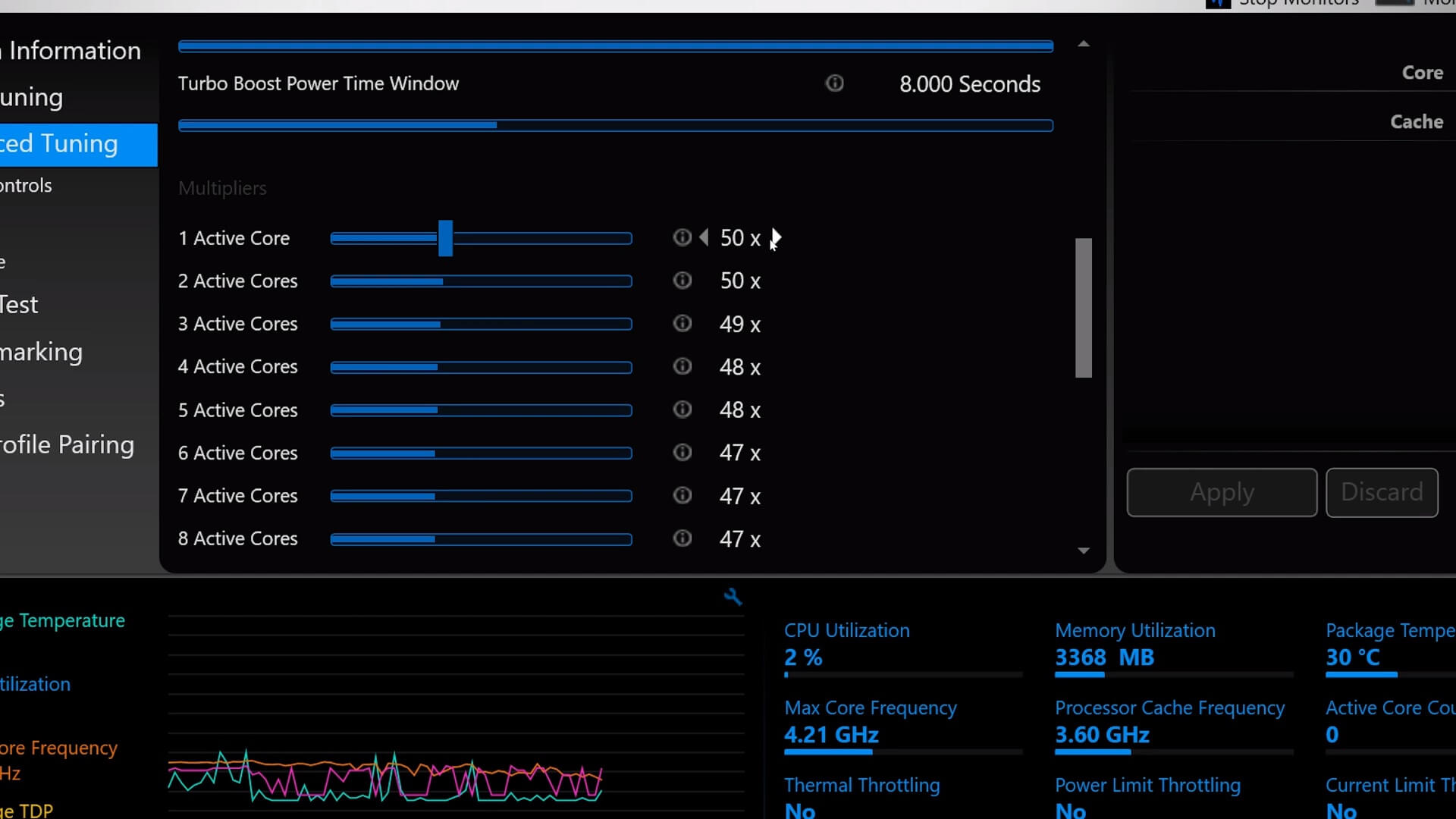
Task: Open graph settings via the wrench icon
Action: [733, 597]
